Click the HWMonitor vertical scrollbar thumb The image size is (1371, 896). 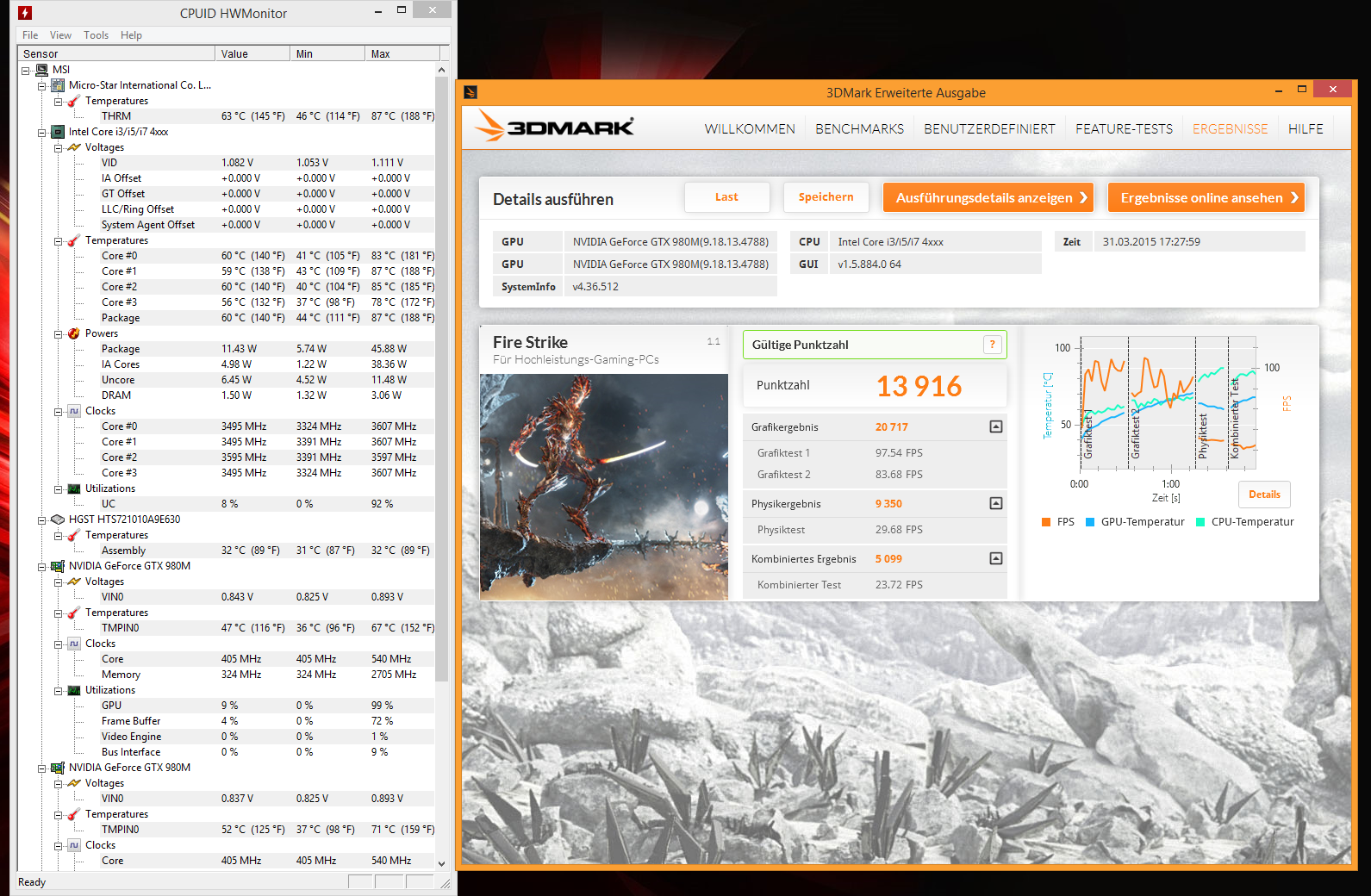point(442,379)
